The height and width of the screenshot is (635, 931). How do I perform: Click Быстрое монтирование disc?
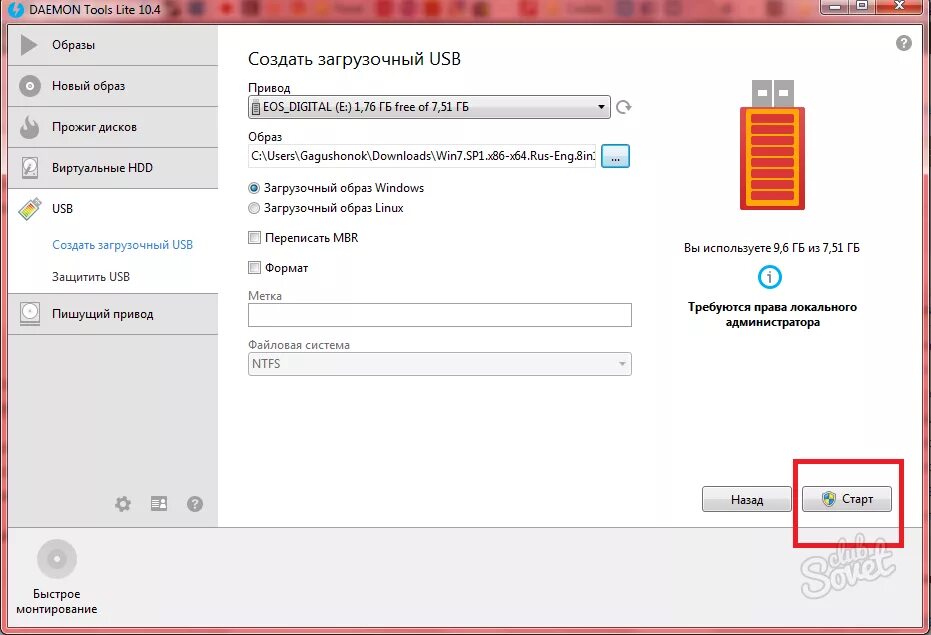57,559
